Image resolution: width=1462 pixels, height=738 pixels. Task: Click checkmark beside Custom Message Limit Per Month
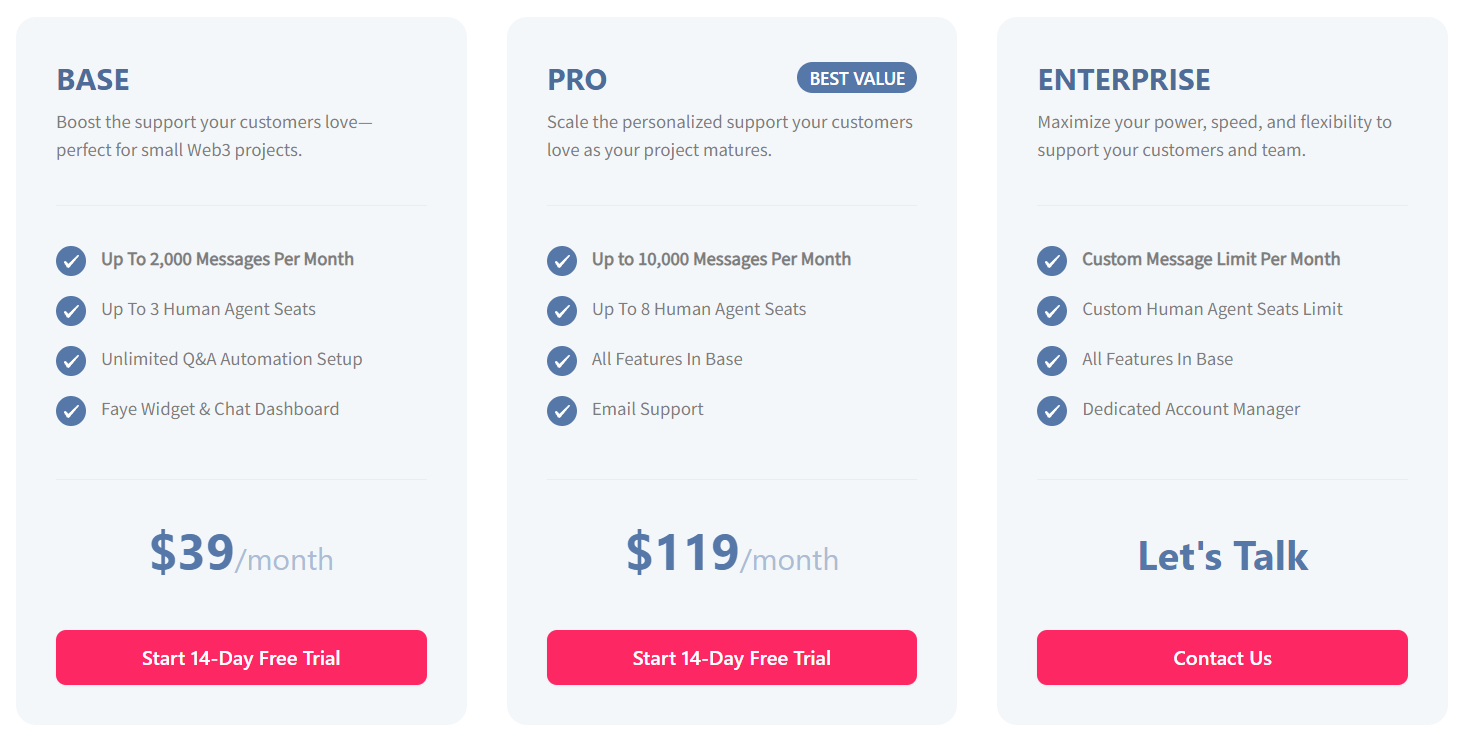(1052, 261)
